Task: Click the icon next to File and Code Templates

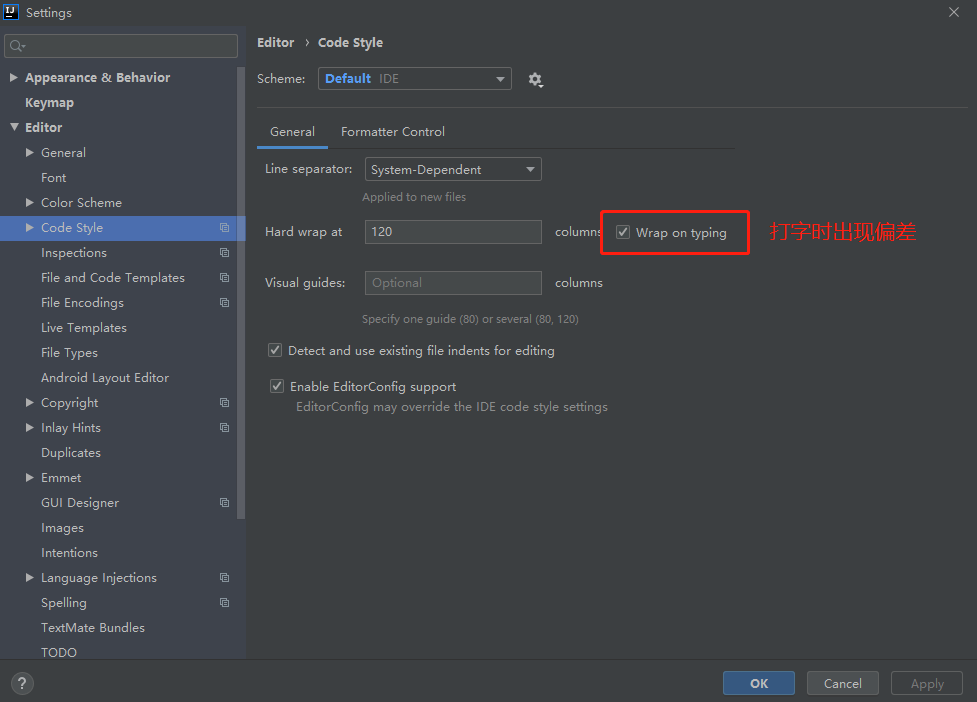Action: pos(224,278)
